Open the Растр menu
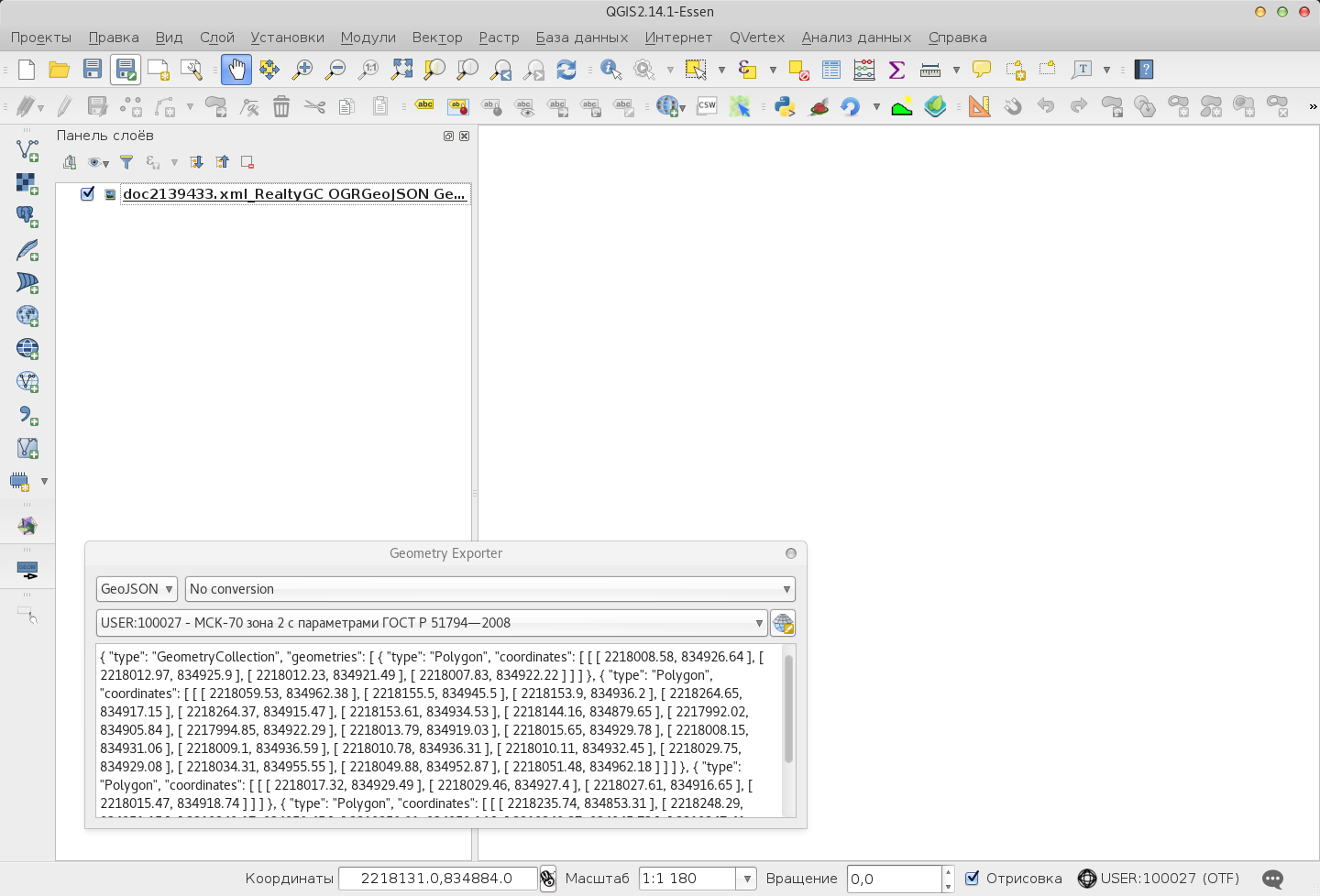The image size is (1320, 896). (498, 38)
